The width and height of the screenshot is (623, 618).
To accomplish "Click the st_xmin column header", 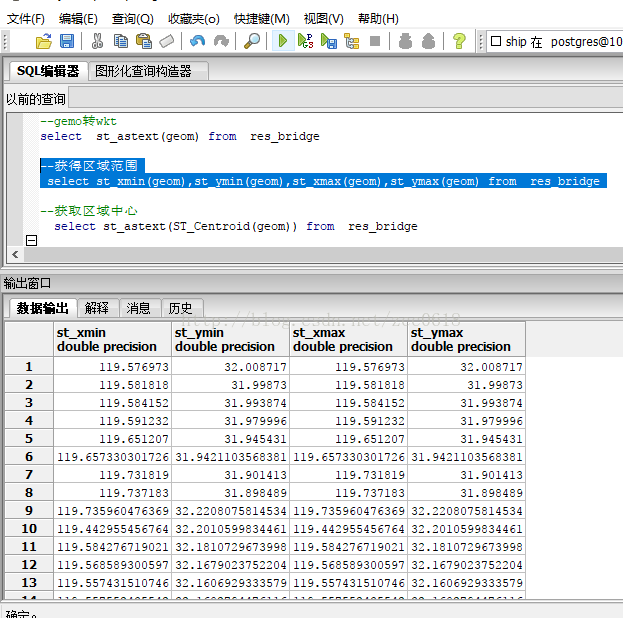I will 112,339.
